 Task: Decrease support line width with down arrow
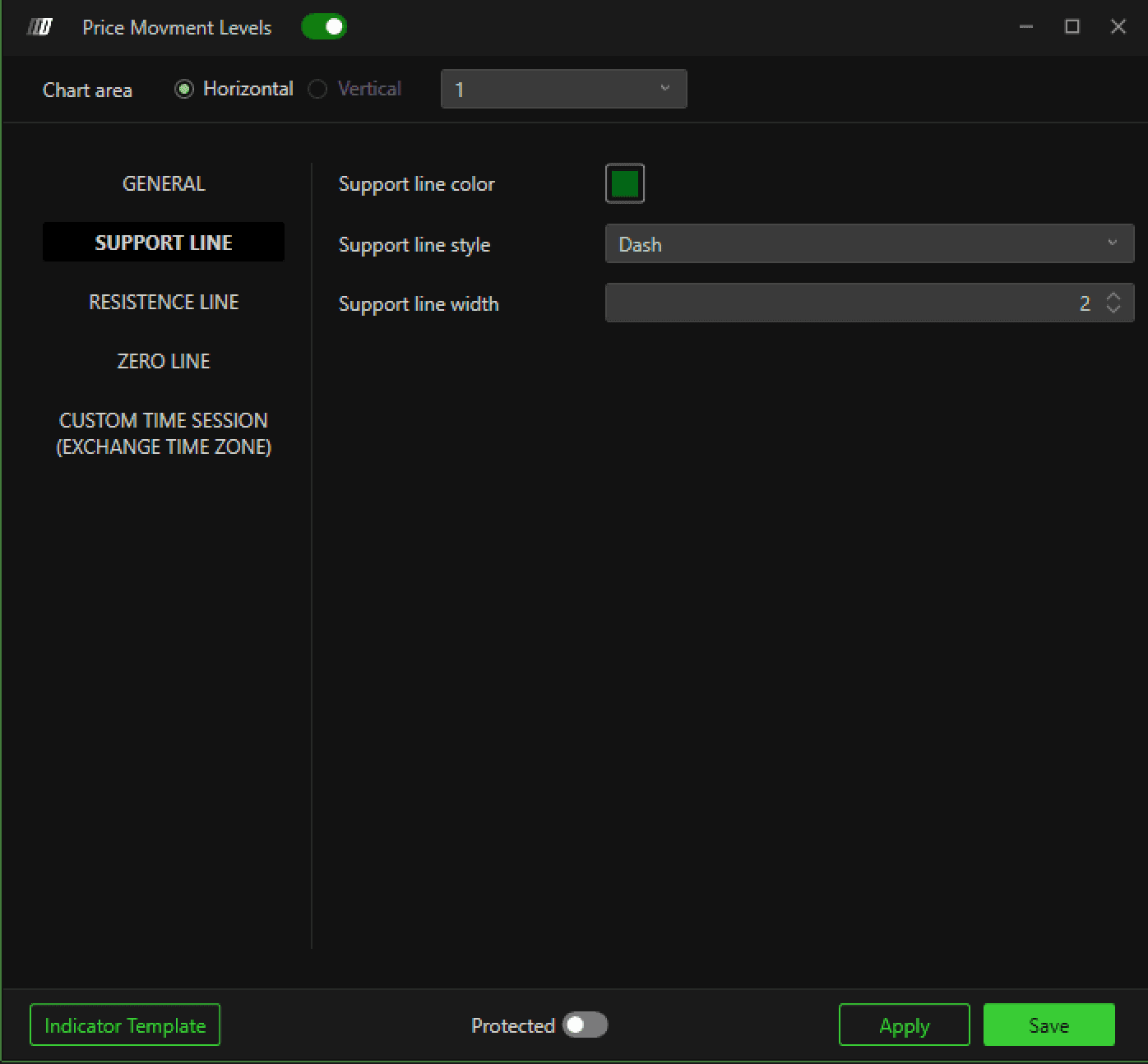pos(1113,309)
